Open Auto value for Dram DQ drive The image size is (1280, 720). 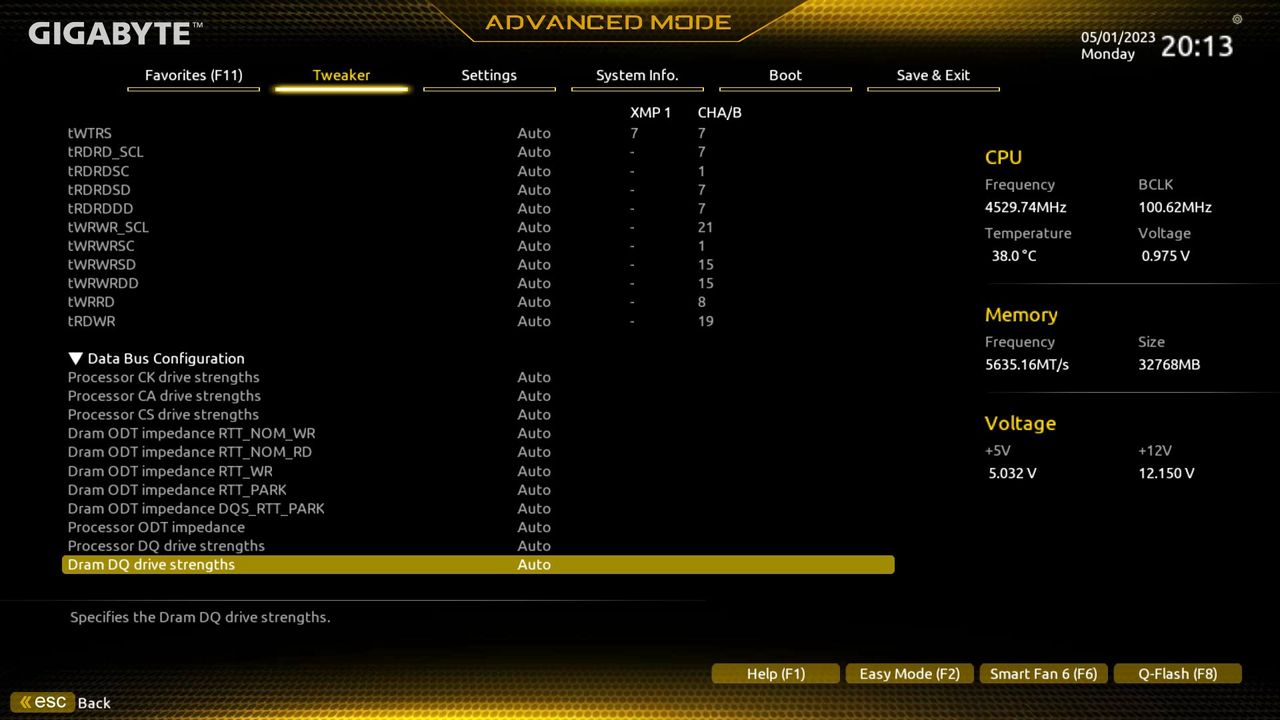pos(534,565)
